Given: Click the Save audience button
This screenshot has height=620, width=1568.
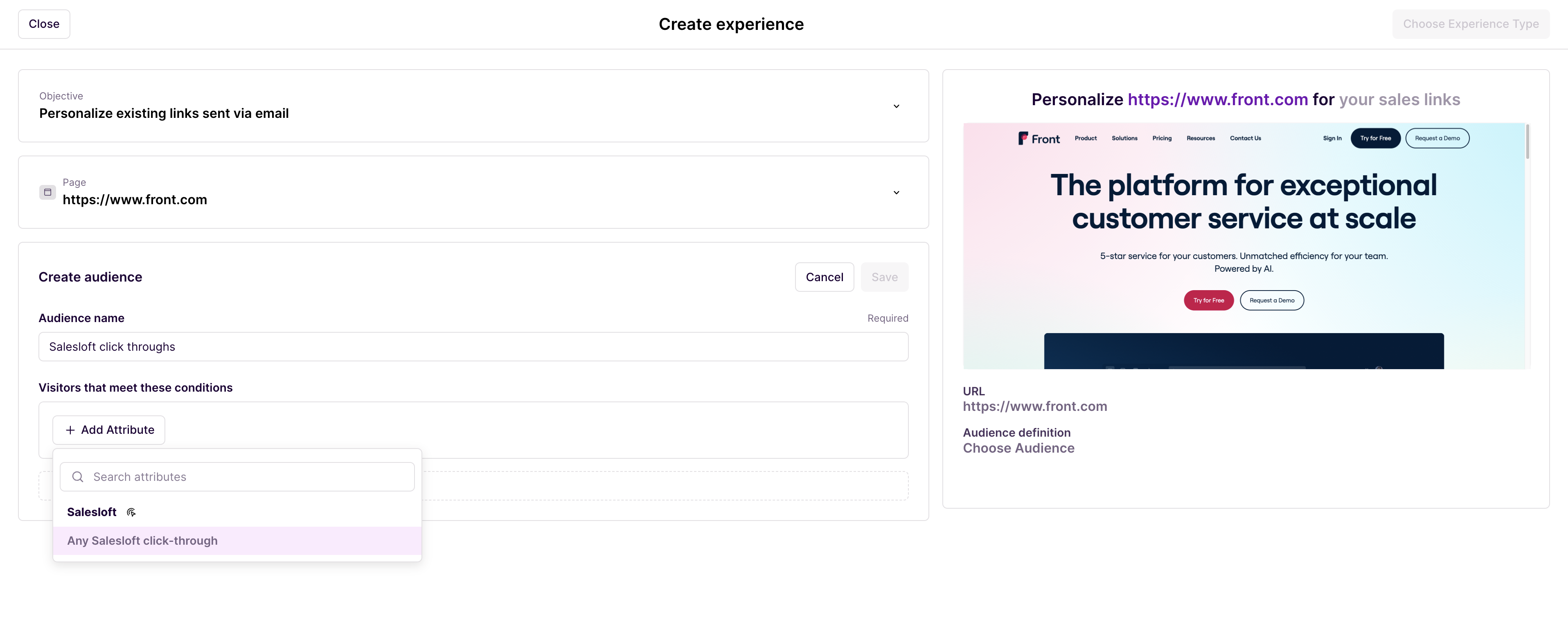Looking at the screenshot, I should coord(884,277).
